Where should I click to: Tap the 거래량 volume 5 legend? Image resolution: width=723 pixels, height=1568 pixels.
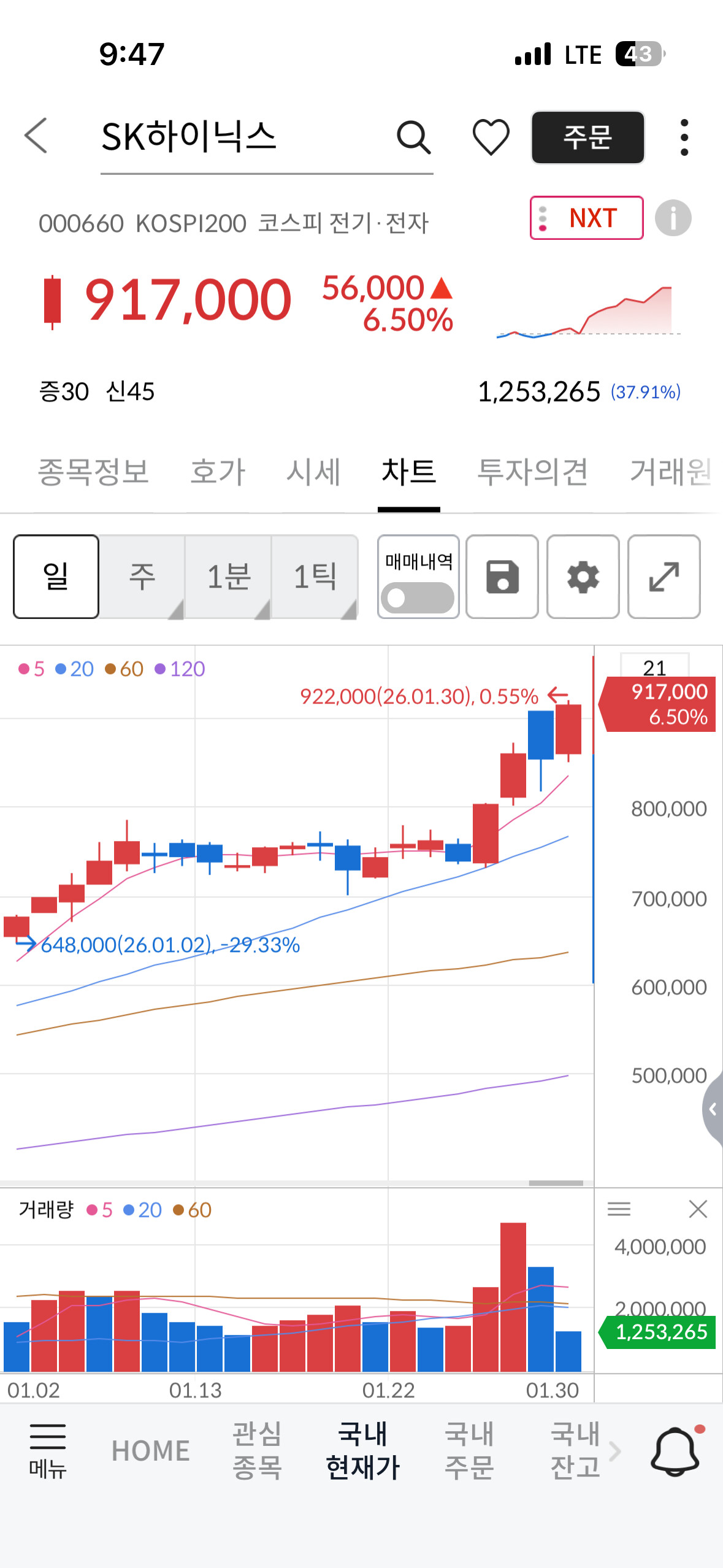(100, 1210)
